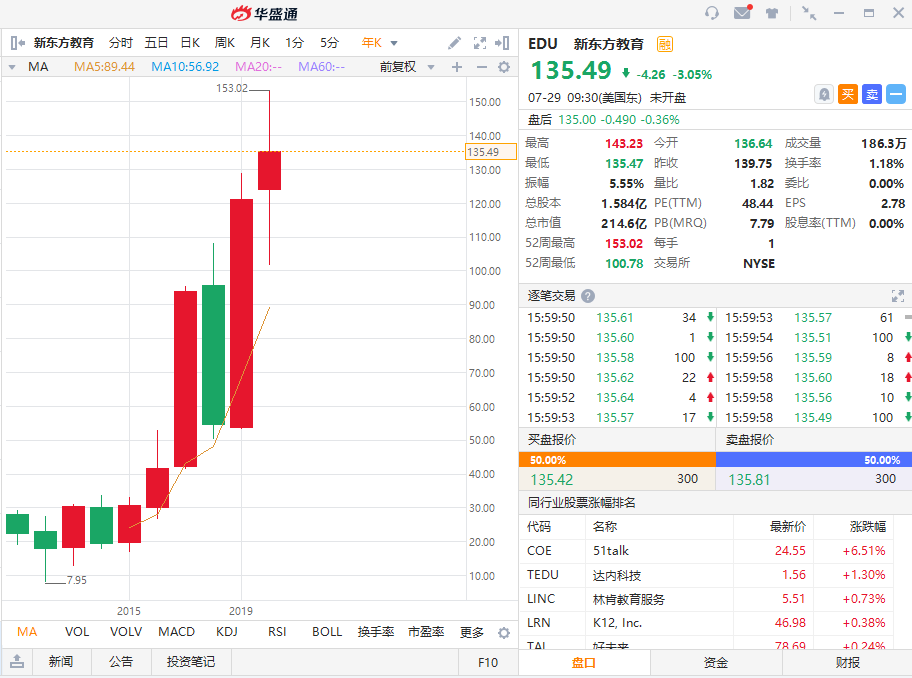
Task: Open indicator list settings gear at bottom
Action: click(x=504, y=633)
